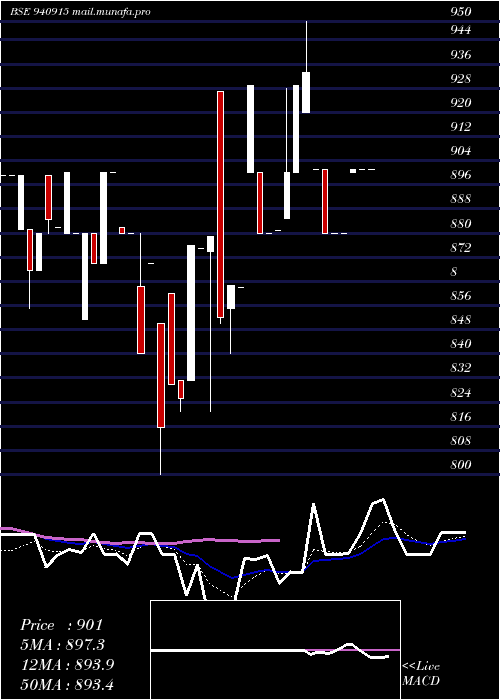Click the 880 price axis label
Image resolution: width=500 pixels, height=700 pixels.
pos(461,224)
